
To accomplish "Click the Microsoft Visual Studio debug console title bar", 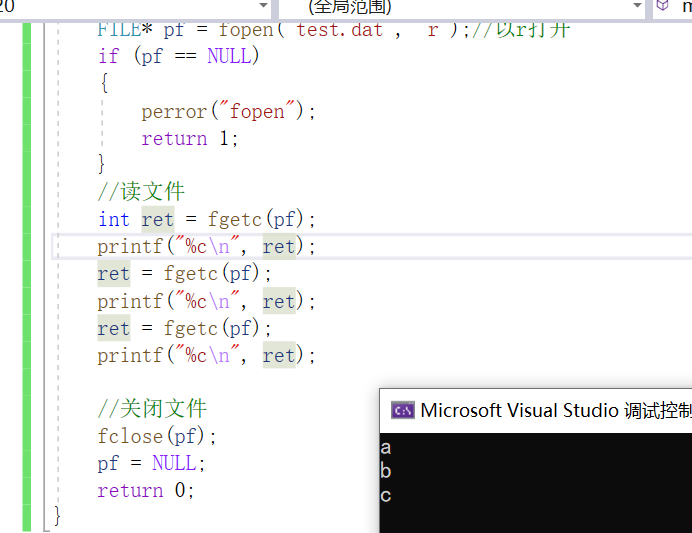I will 536,410.
